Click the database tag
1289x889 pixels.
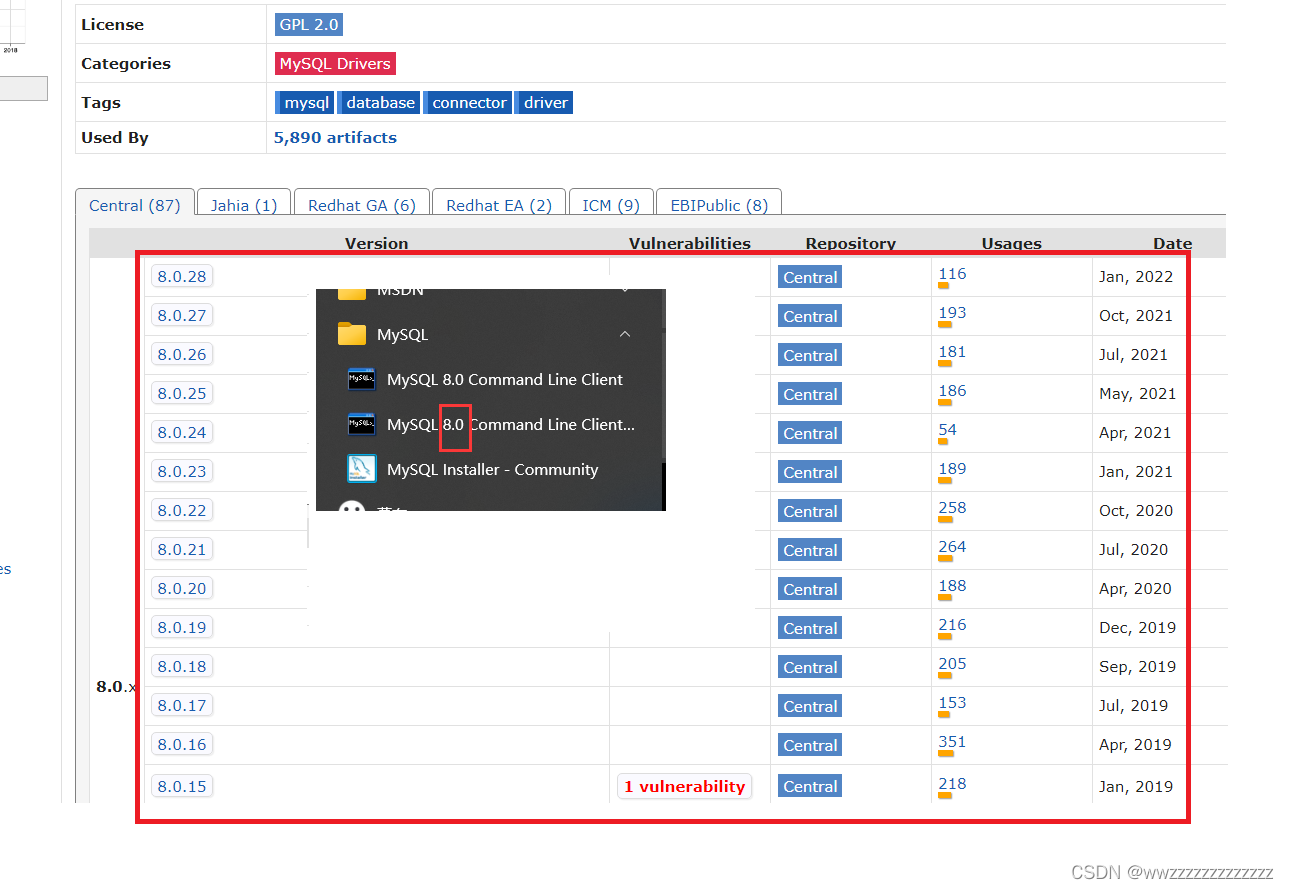pos(380,103)
